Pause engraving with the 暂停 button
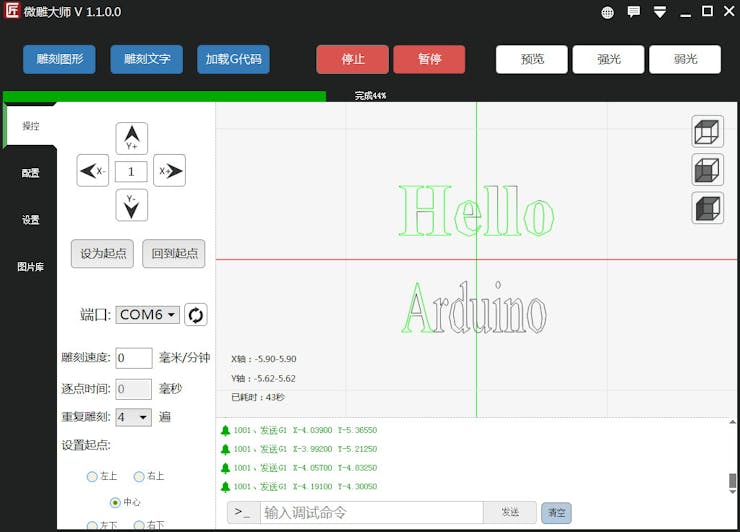 (x=429, y=59)
